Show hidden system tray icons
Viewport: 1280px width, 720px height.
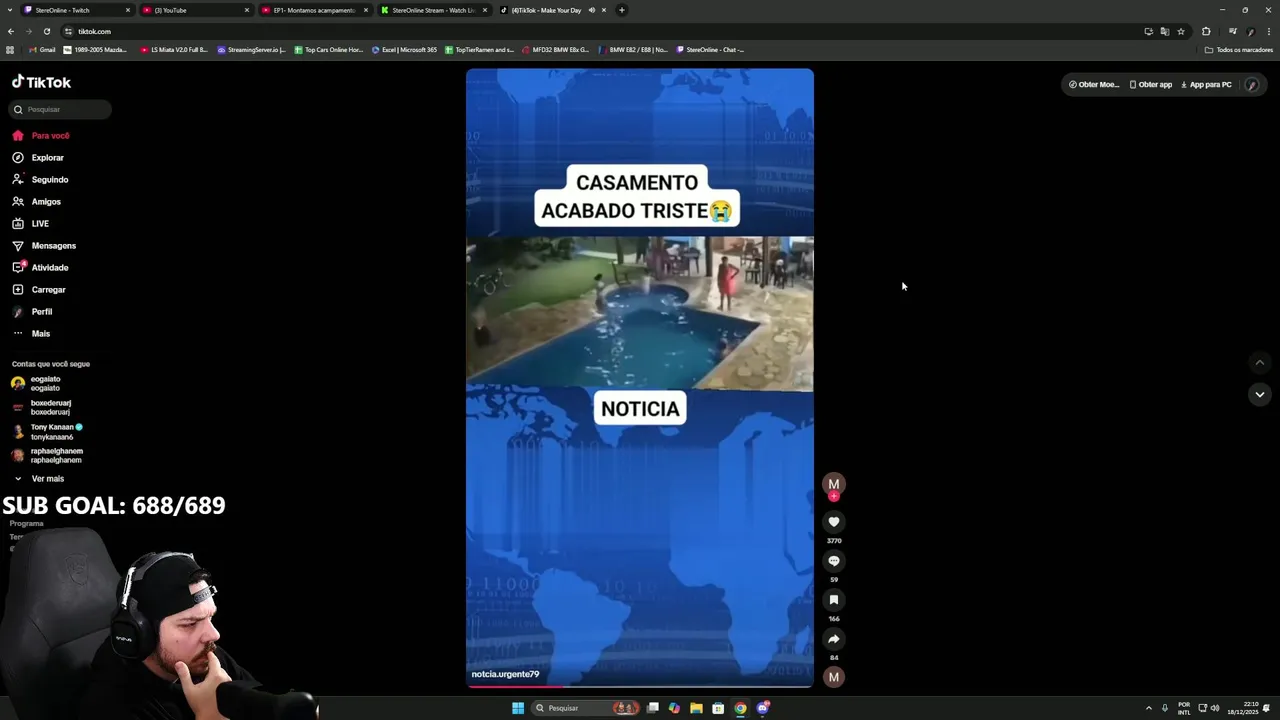[1148, 708]
